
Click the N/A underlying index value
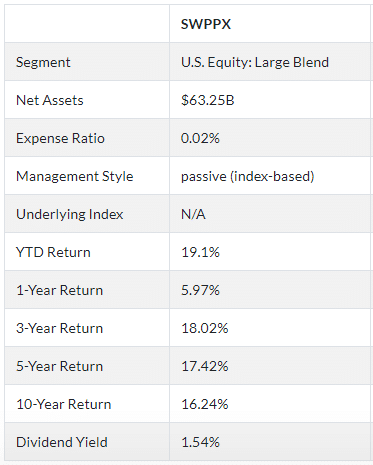point(193,214)
